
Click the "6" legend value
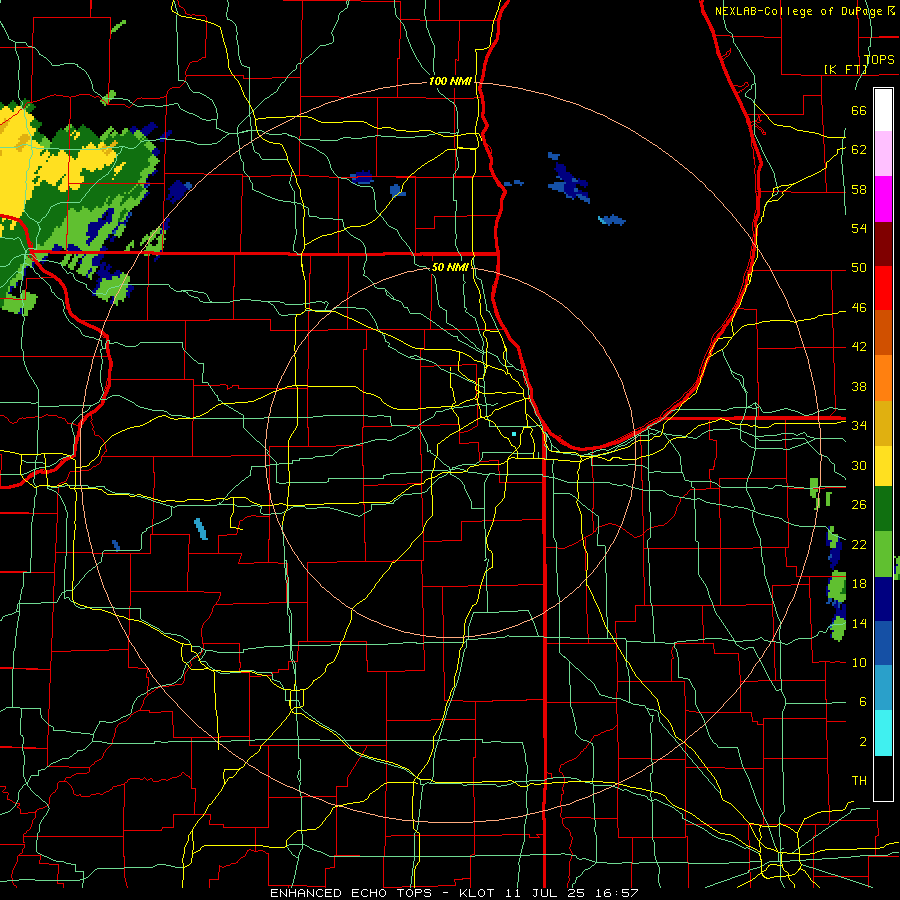pyautogui.click(x=862, y=701)
